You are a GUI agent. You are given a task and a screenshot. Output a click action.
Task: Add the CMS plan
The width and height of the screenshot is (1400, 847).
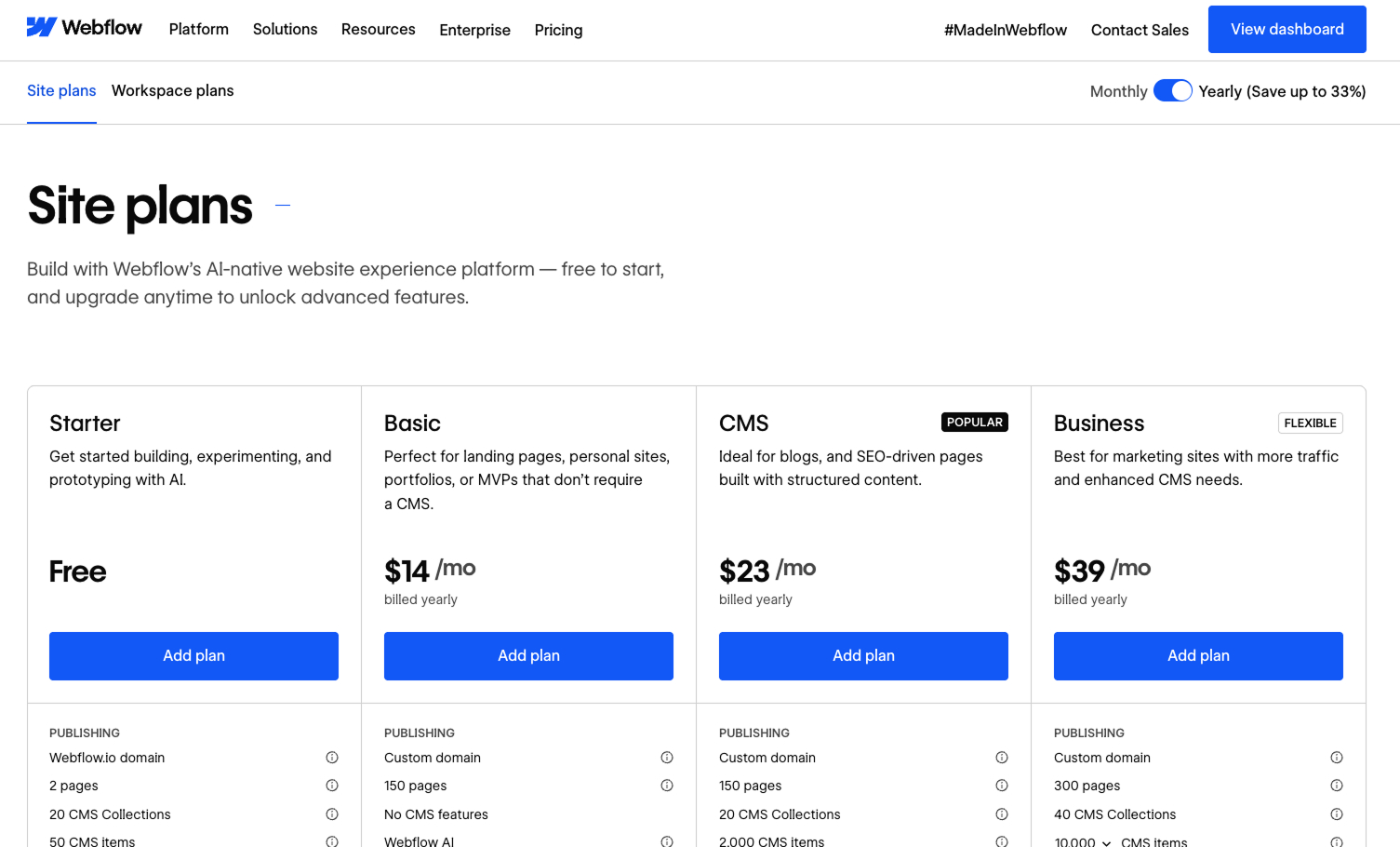pos(863,655)
